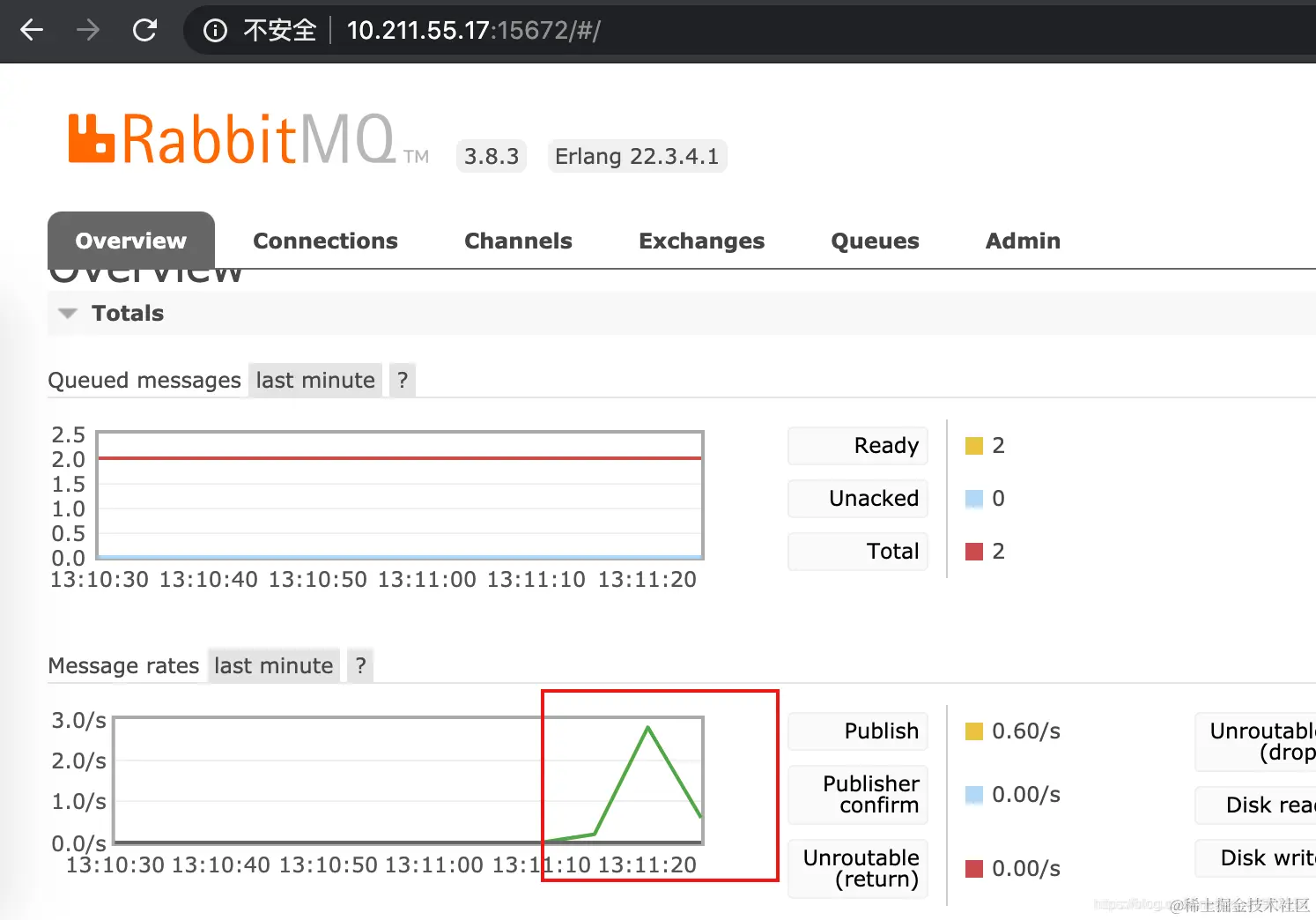Viewport: 1316px width, 920px height.
Task: Toggle the Unacked series legend
Action: coord(858,498)
